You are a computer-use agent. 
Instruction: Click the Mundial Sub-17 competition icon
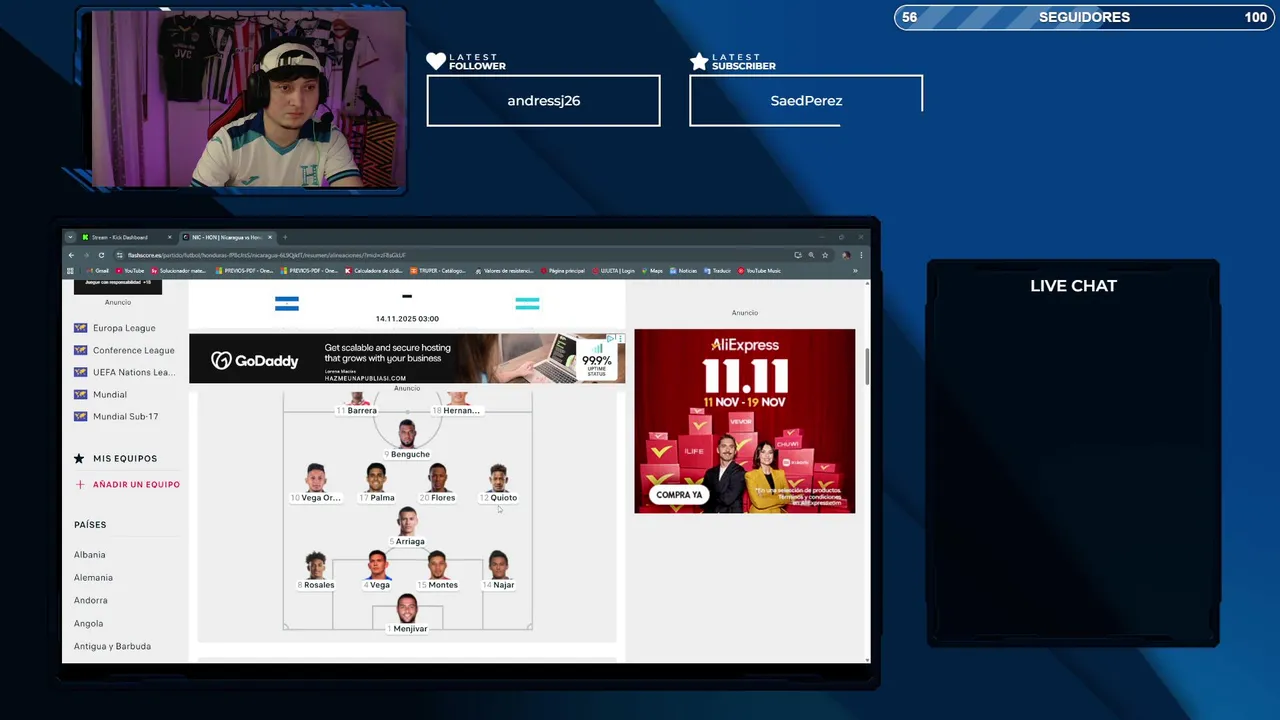[80, 416]
